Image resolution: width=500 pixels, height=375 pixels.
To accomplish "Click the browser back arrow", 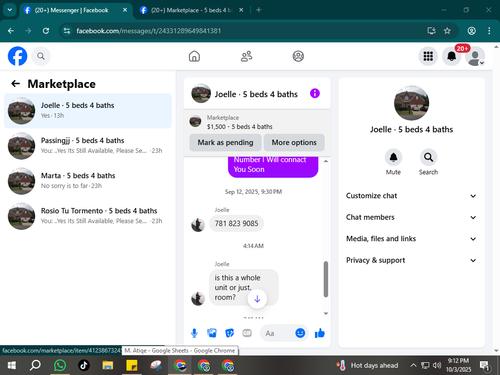I will [x=11, y=31].
